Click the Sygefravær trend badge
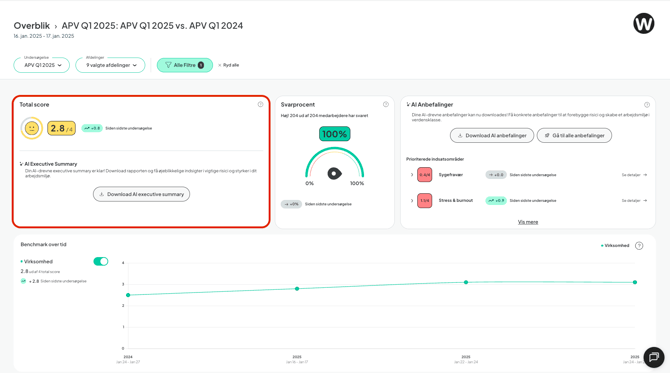 coord(496,175)
